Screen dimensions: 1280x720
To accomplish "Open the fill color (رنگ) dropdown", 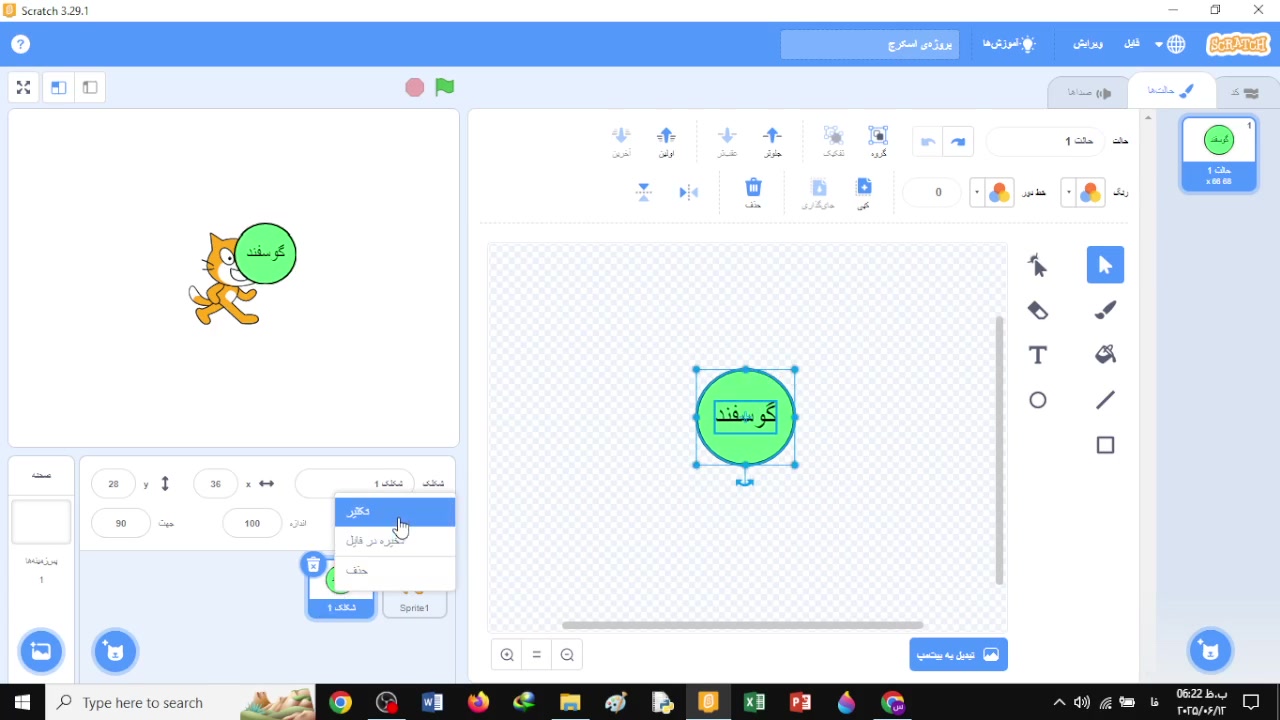I will [1082, 193].
